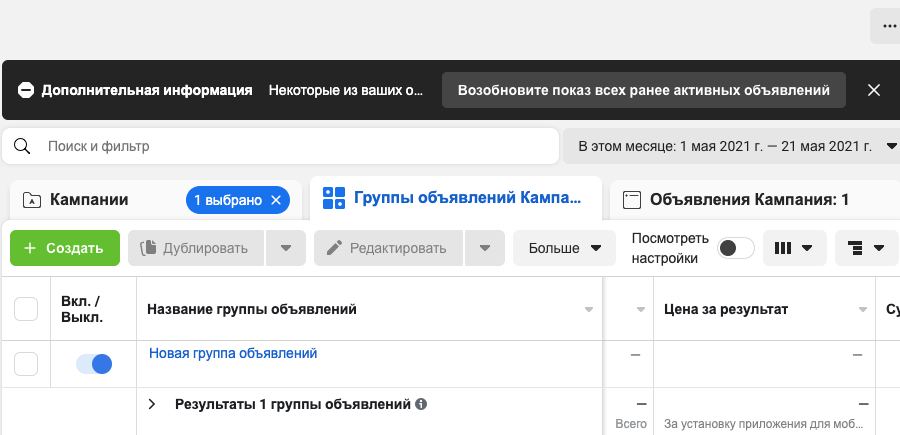Expand Результаты 1 группы объявлений row
Screen dimensions: 900x435
(152, 404)
